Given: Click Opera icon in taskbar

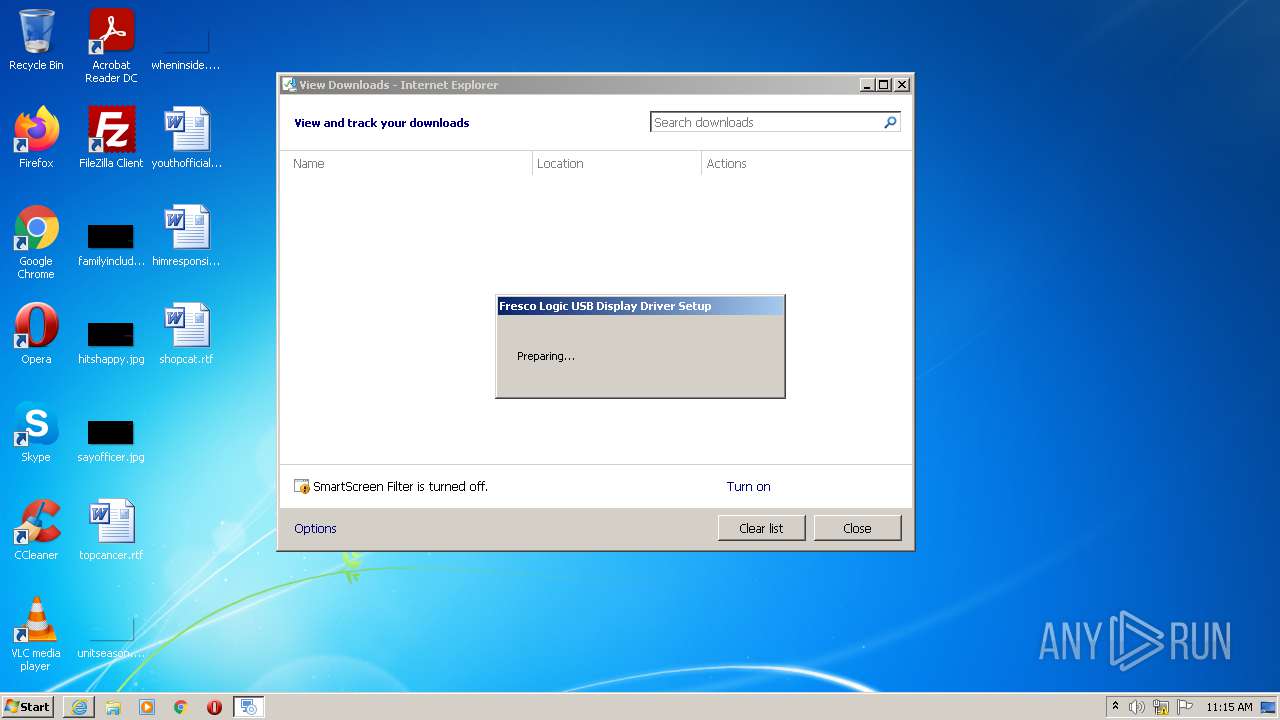Looking at the screenshot, I should pyautogui.click(x=214, y=707).
